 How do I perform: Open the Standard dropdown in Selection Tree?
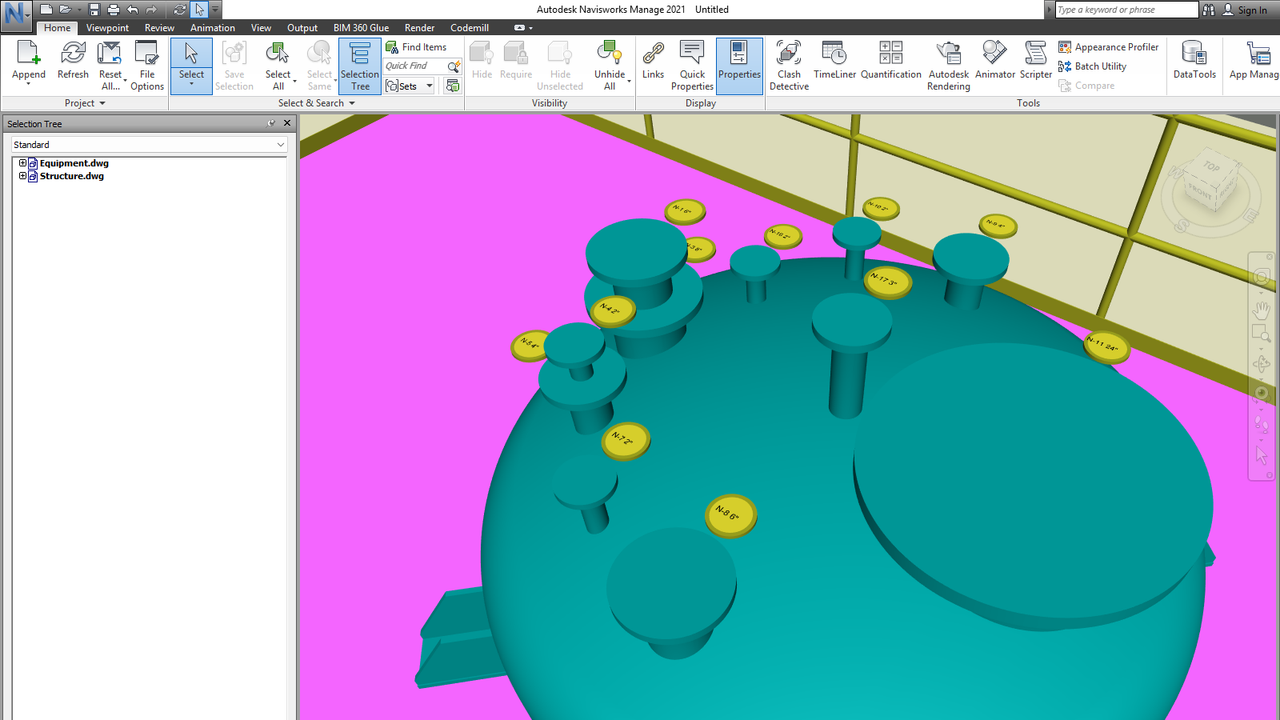(x=149, y=145)
